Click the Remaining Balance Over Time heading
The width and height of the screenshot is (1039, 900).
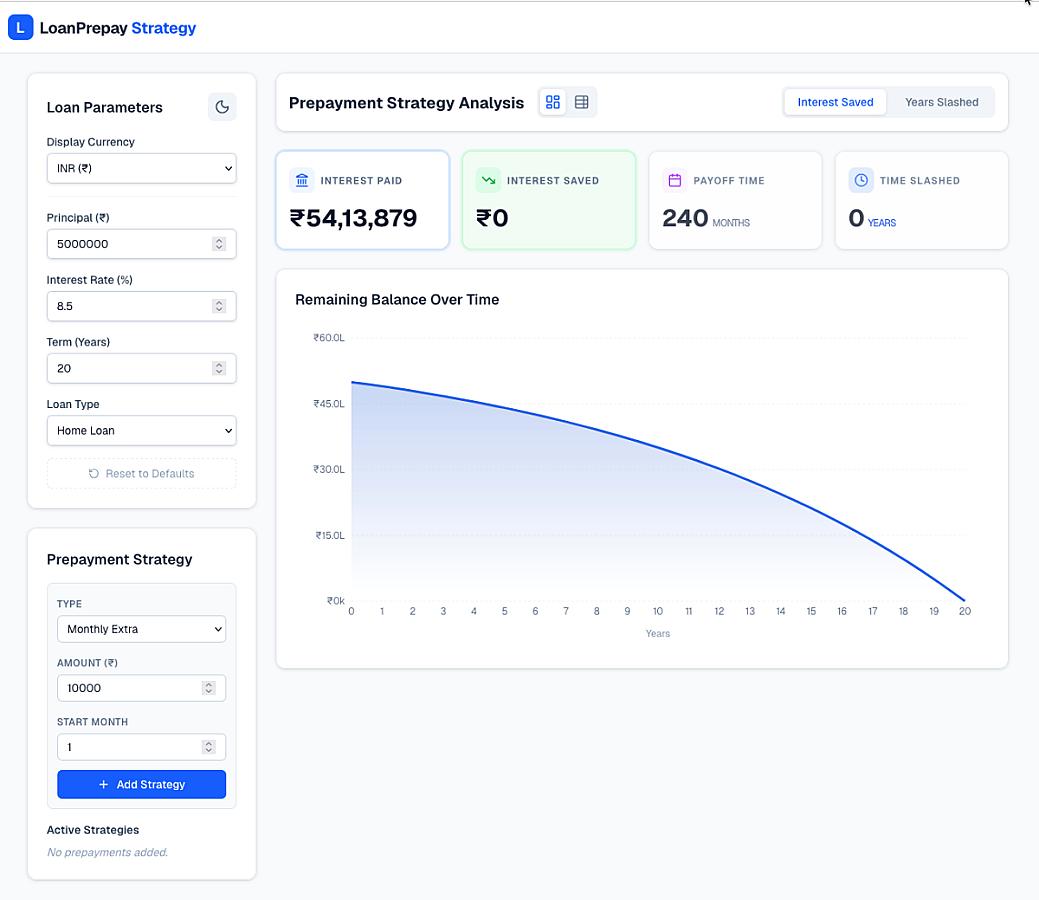coord(397,300)
